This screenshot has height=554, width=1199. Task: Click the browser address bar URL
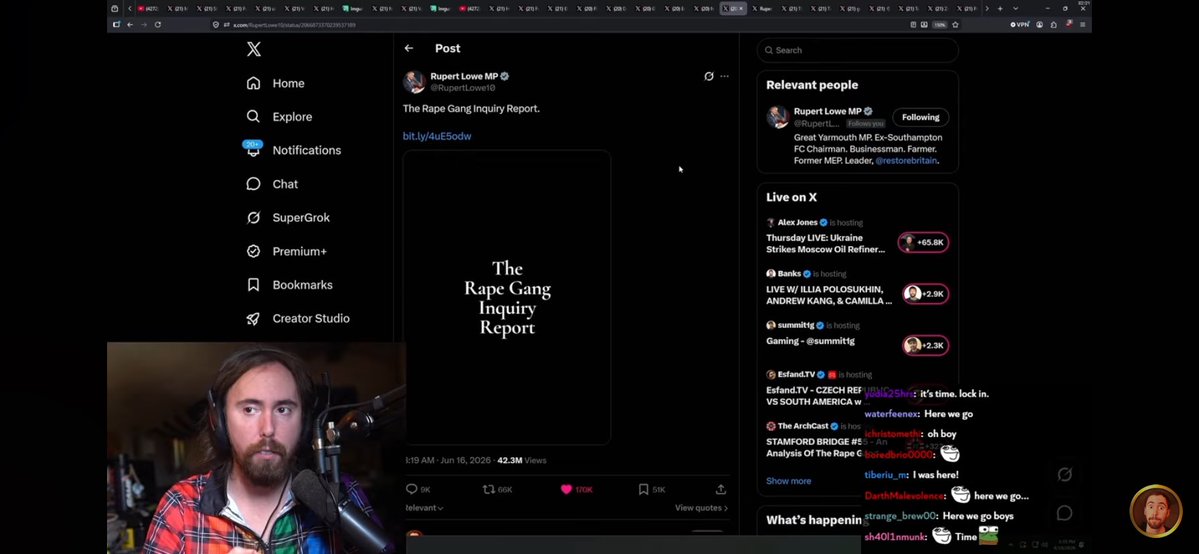point(294,24)
